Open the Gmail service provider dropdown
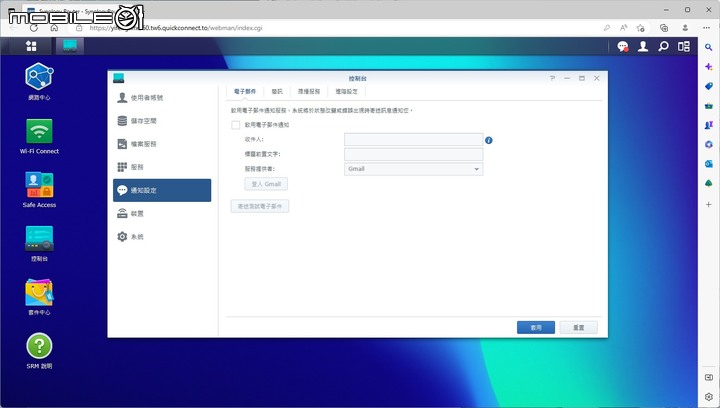Screen dimensions: 720x408 tap(413, 169)
